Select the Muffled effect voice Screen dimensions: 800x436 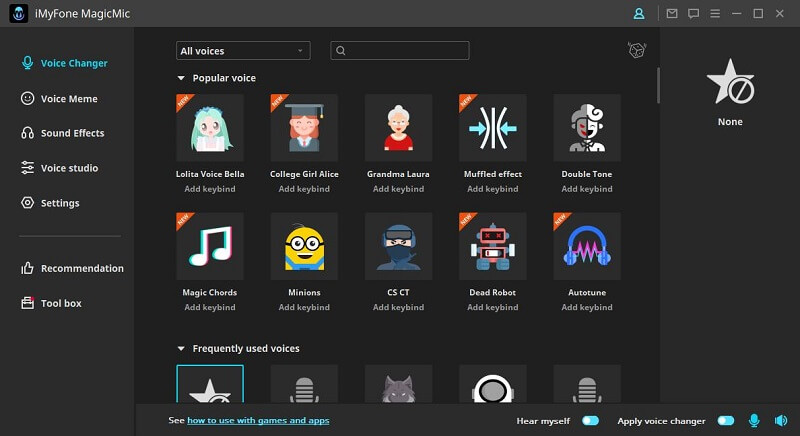point(493,127)
